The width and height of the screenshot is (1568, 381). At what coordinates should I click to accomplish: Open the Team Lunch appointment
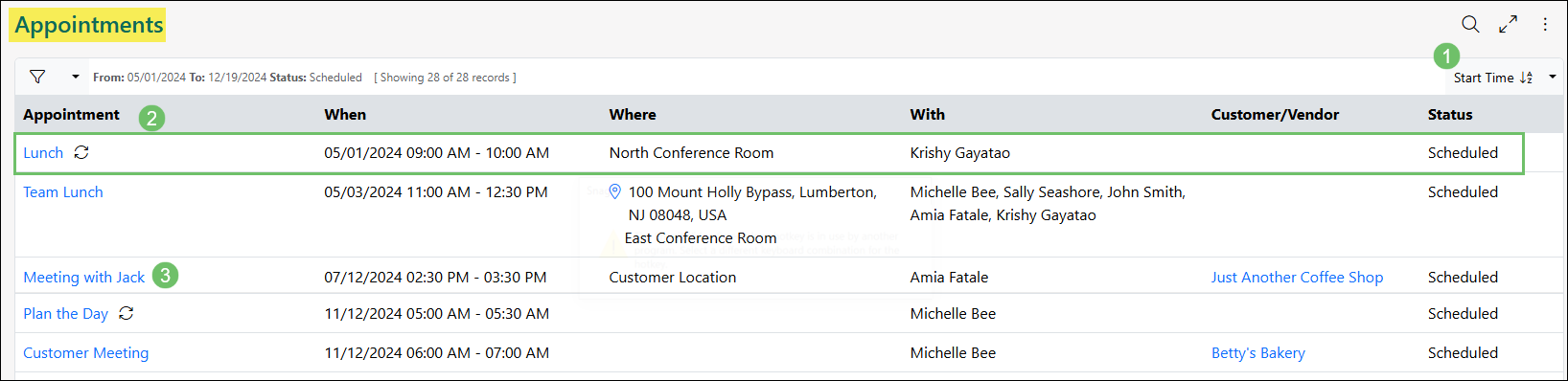coord(63,192)
